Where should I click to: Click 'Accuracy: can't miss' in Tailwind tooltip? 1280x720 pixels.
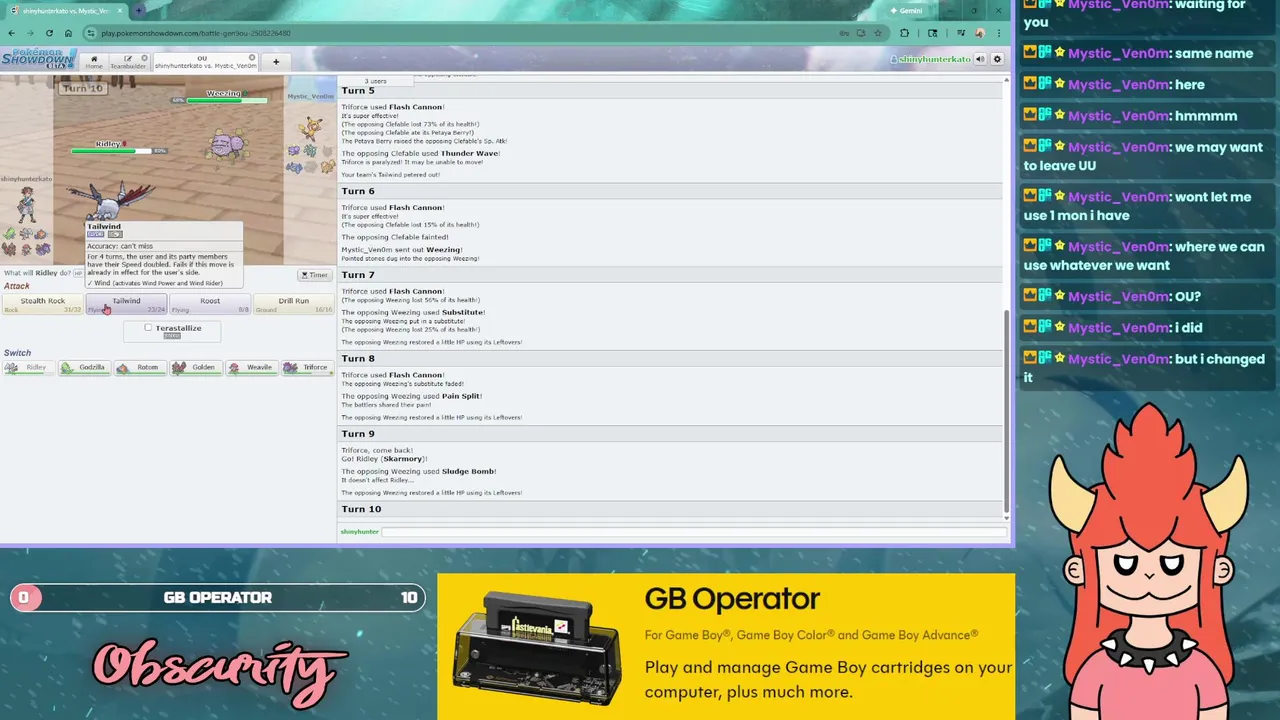118,245
